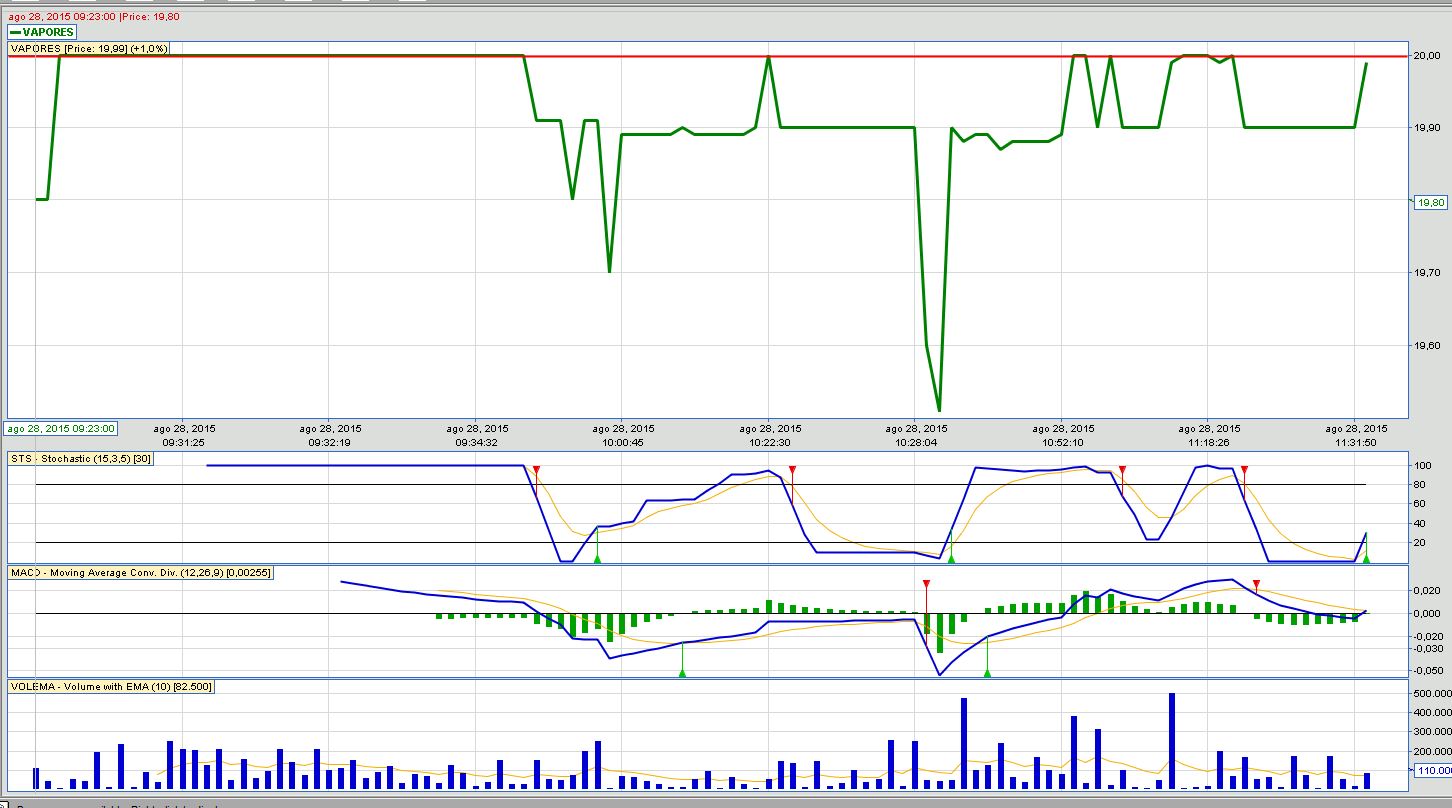Select the 10:52:10 time axis label
The width and height of the screenshot is (1452, 808).
coord(1062,441)
